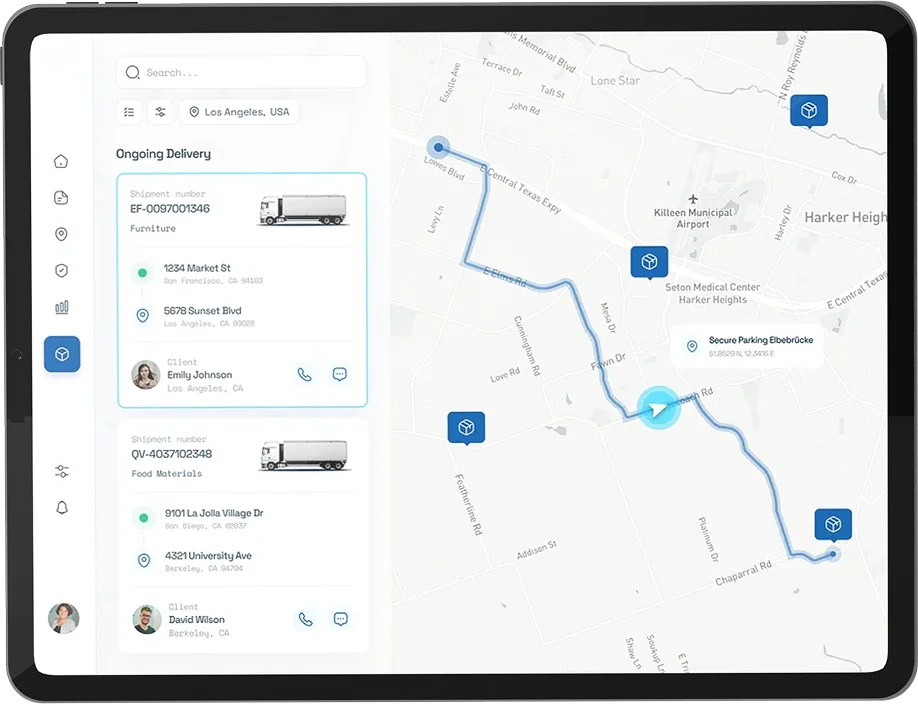Open the location pin sidebar icon
This screenshot has width=918, height=704.
click(61, 235)
